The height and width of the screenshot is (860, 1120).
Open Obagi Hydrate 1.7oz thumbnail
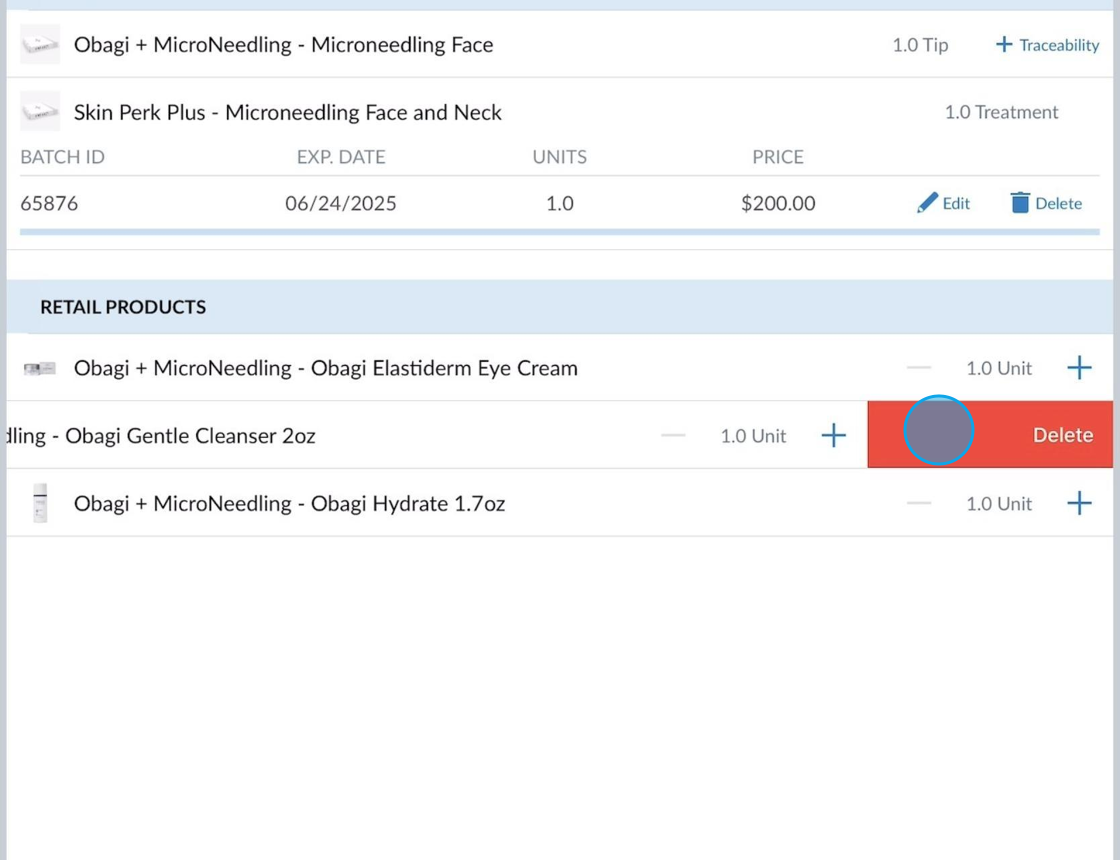tap(40, 503)
